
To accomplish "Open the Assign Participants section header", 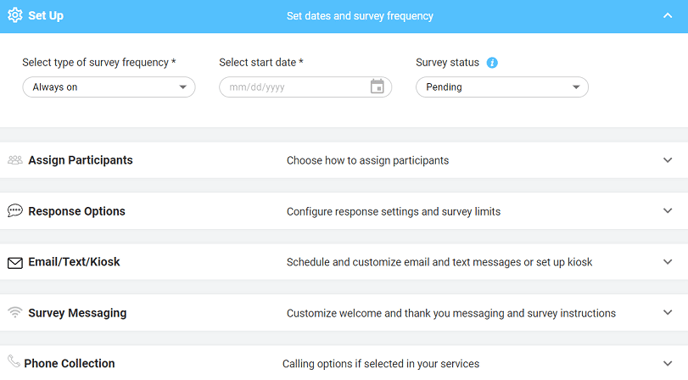I will 344,160.
